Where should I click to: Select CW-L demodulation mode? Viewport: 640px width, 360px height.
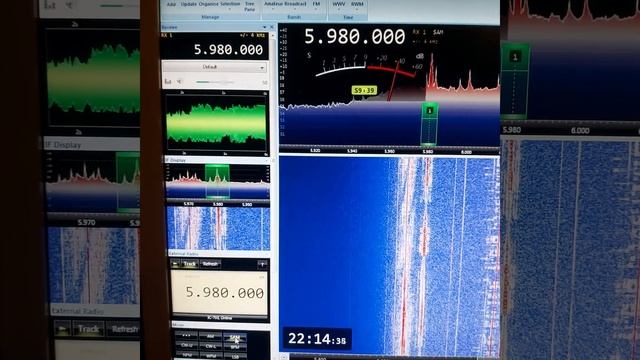click(211, 346)
